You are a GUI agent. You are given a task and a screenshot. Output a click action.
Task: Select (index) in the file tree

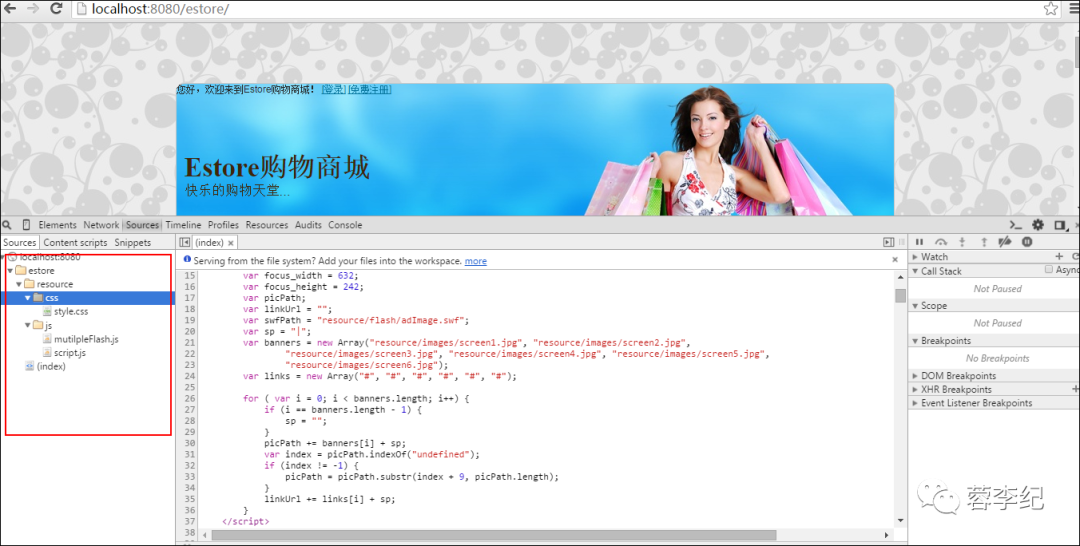point(51,367)
